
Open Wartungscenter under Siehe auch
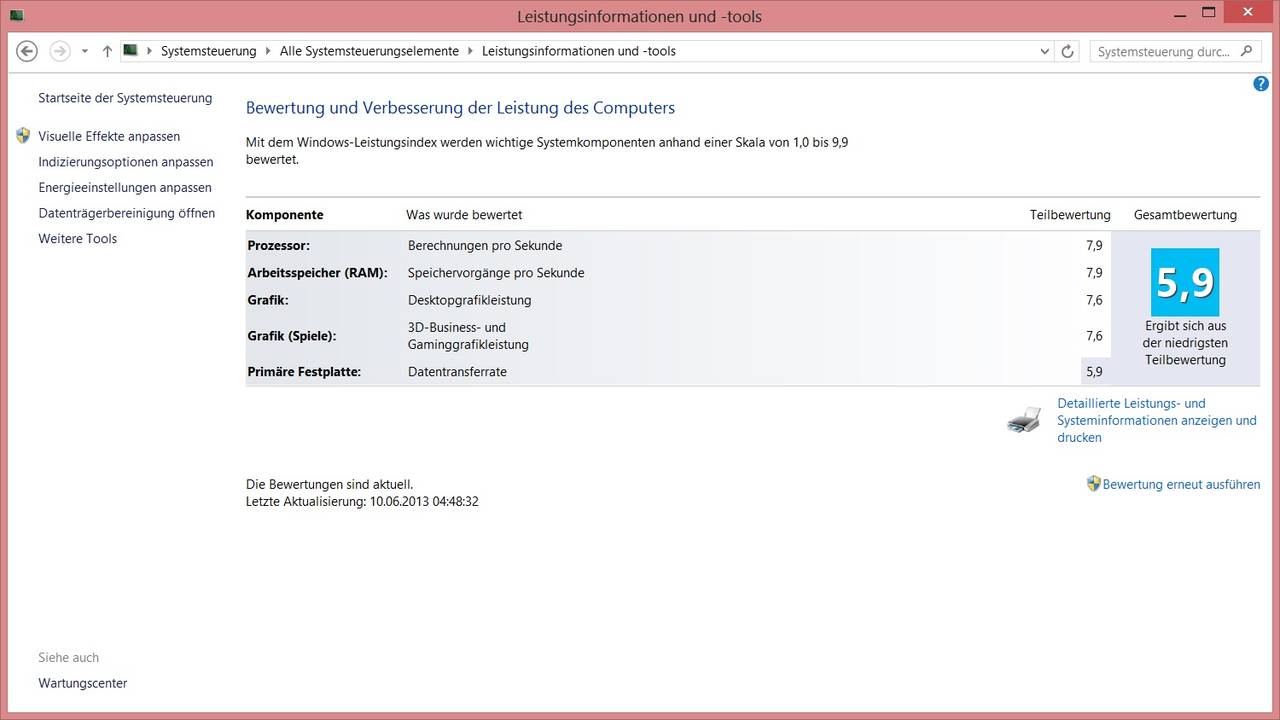[x=83, y=683]
